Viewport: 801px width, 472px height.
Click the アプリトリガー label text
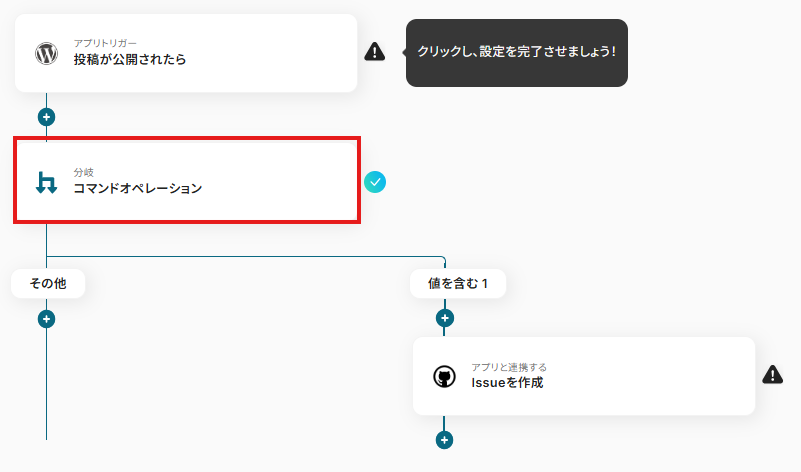[105, 44]
